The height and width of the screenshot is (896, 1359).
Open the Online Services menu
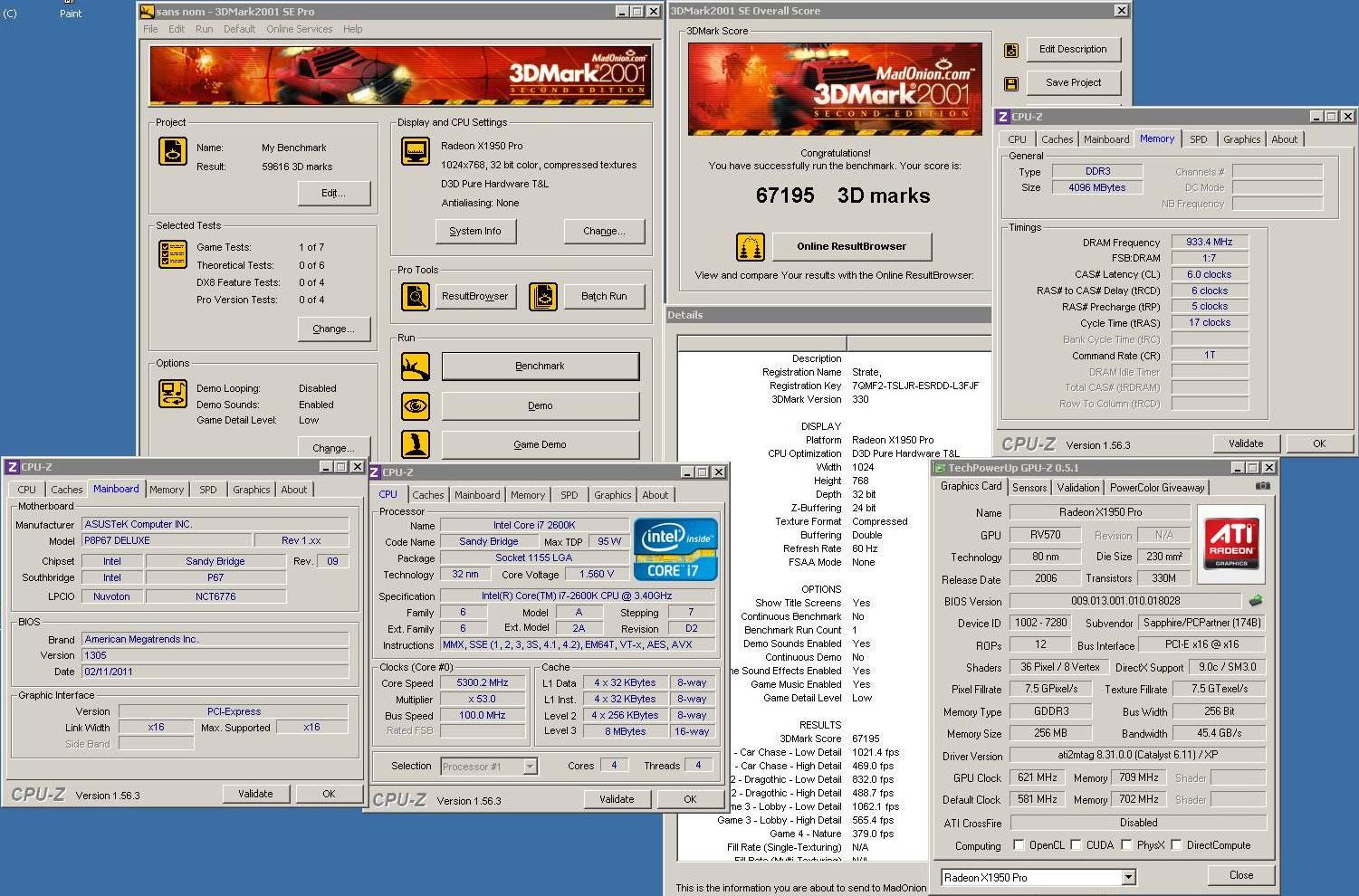(300, 29)
